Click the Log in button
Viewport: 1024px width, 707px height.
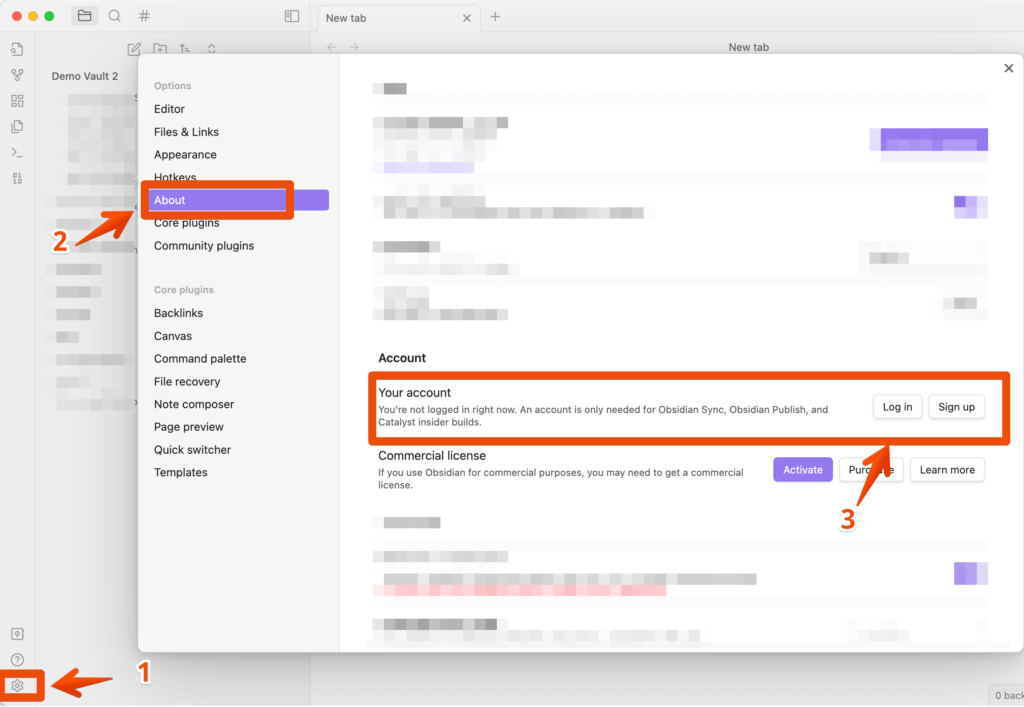pos(897,407)
